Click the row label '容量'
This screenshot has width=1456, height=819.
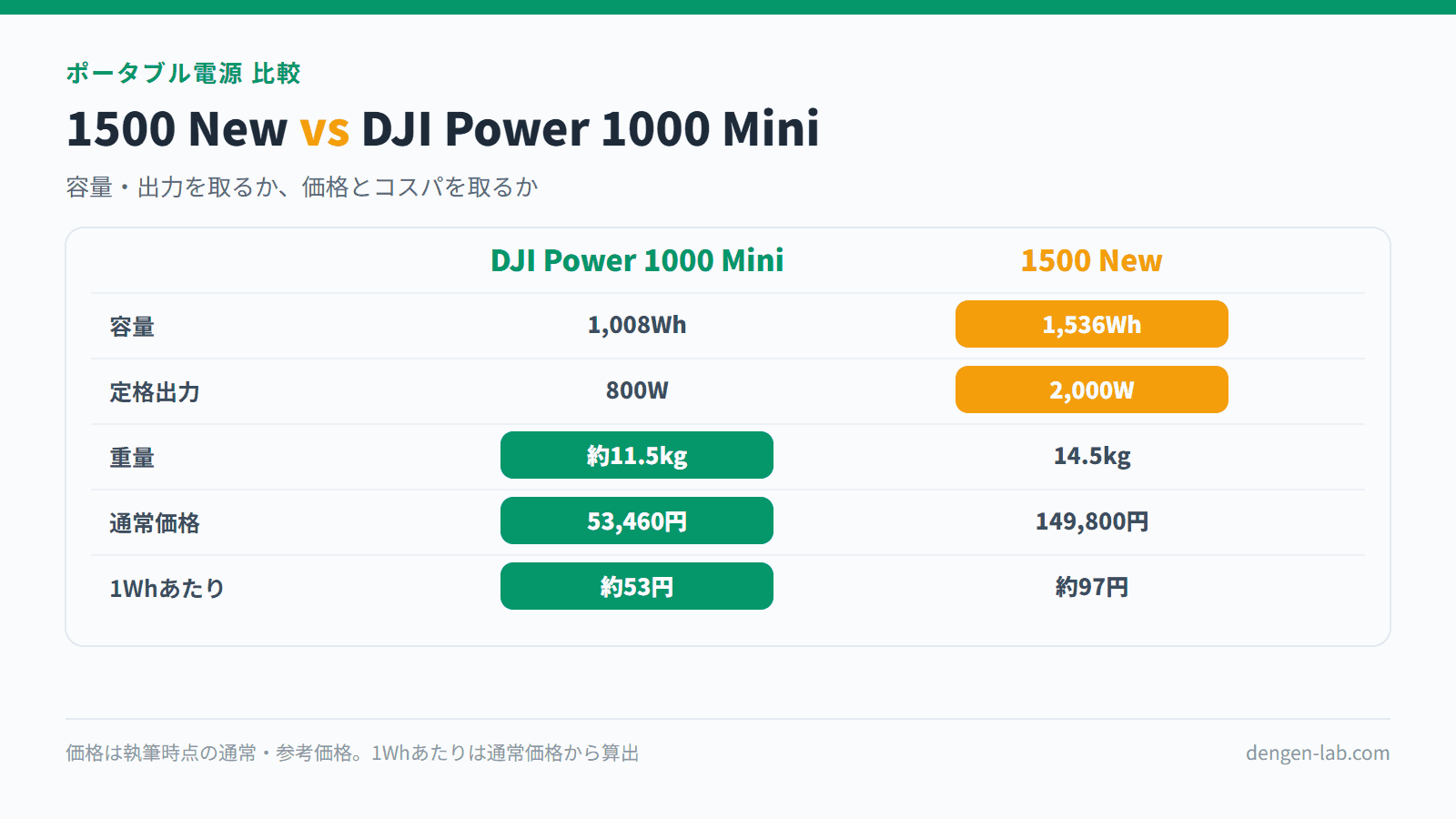[132, 327]
